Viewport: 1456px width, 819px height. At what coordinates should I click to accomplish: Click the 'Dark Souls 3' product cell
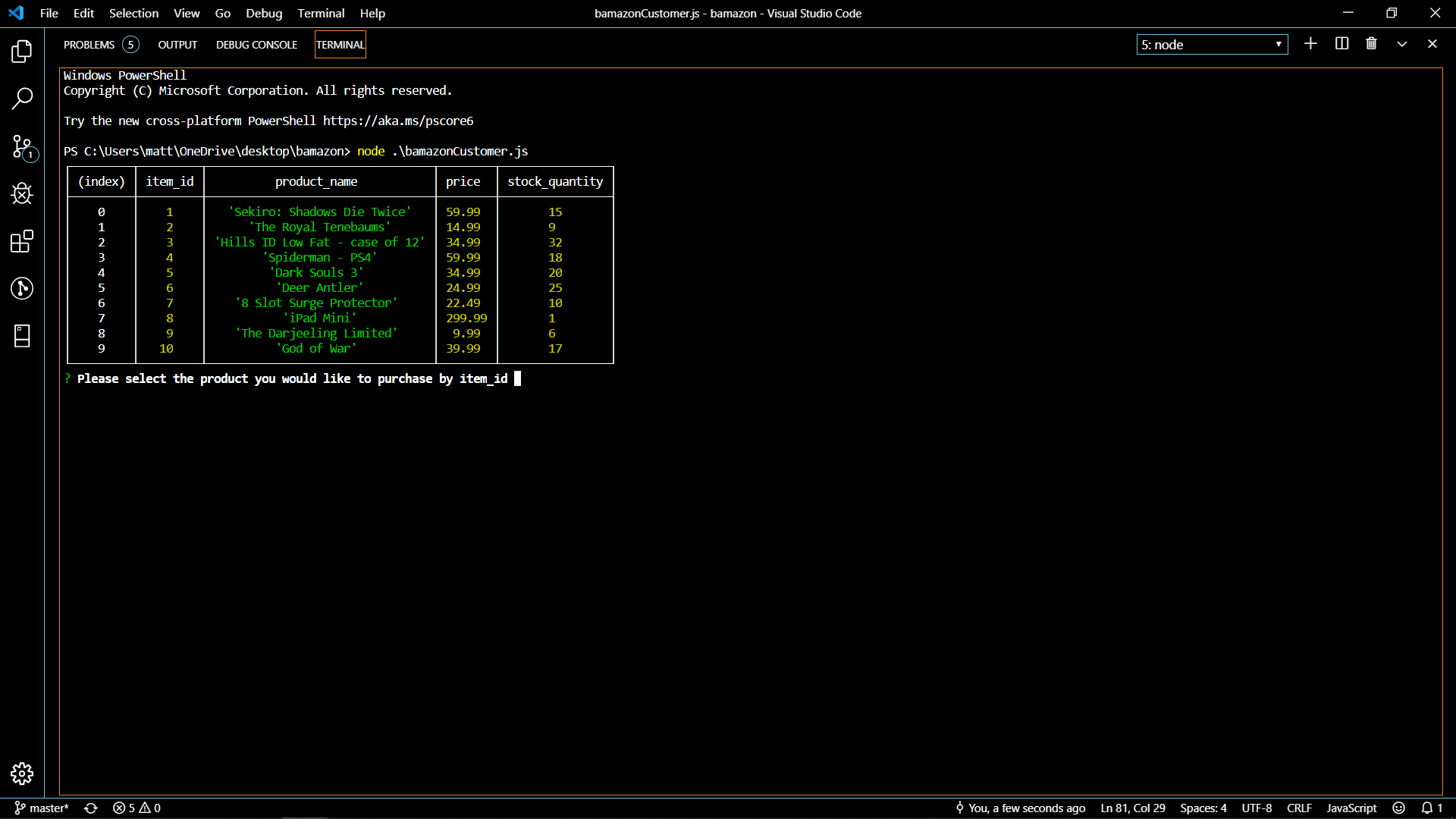coord(316,272)
